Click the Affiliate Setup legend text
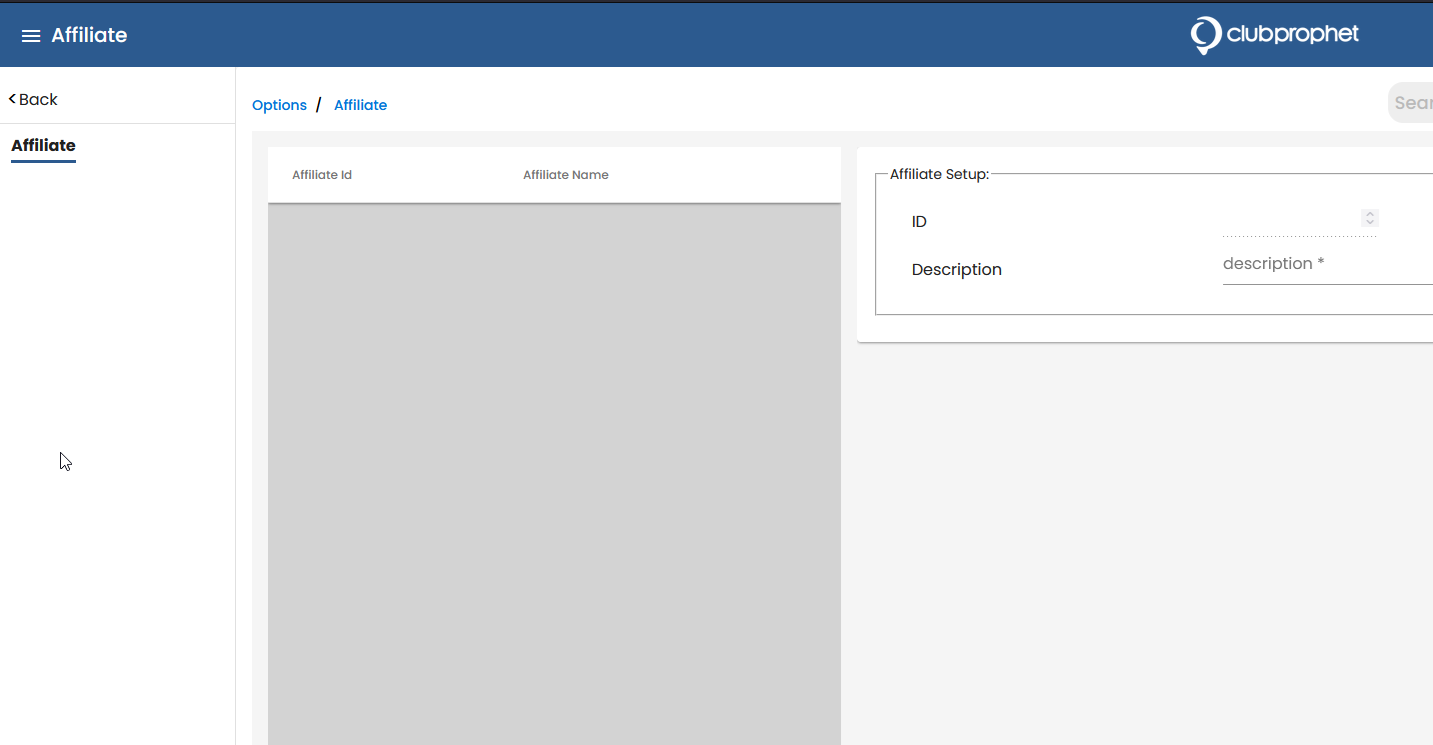 click(x=939, y=174)
